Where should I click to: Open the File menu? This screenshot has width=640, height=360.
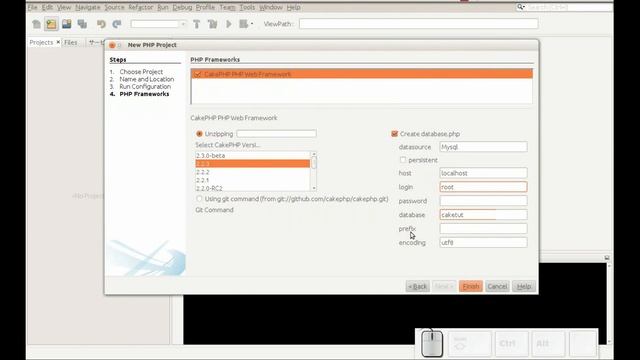click(x=32, y=7)
